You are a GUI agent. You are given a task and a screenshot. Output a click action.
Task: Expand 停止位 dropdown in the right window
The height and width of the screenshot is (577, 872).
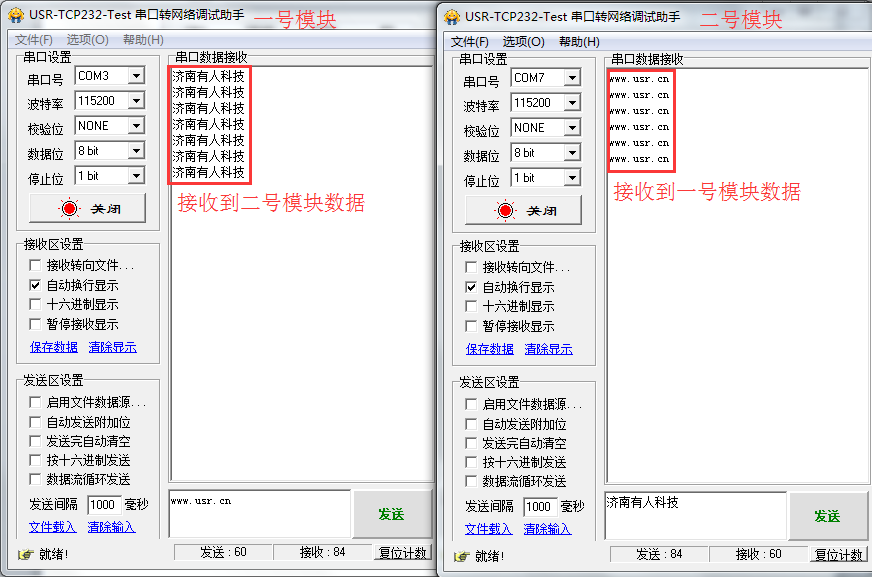[571, 178]
